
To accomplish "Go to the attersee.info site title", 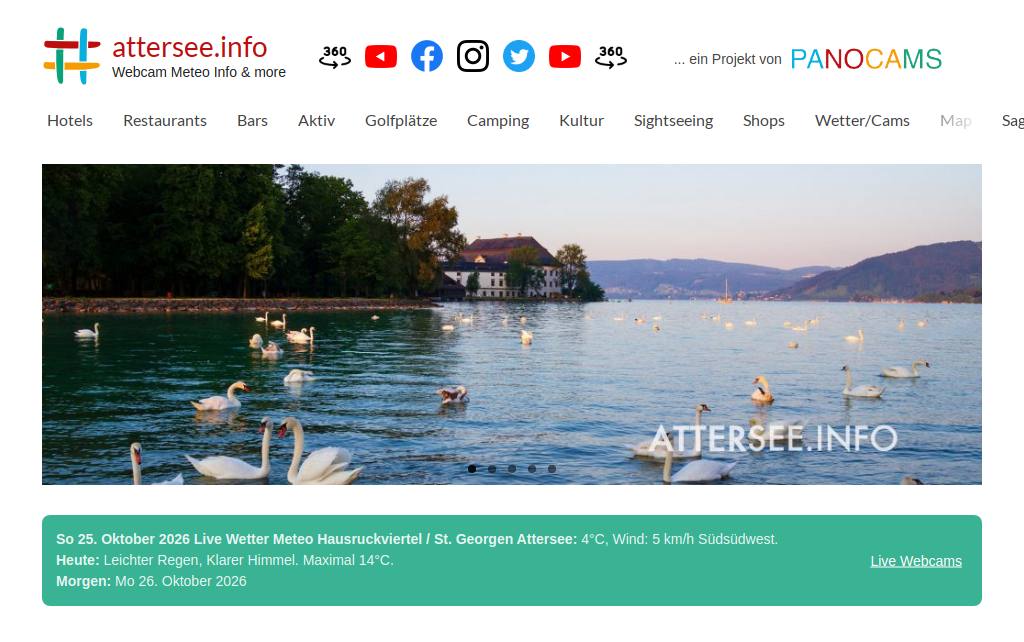I will 189,47.
